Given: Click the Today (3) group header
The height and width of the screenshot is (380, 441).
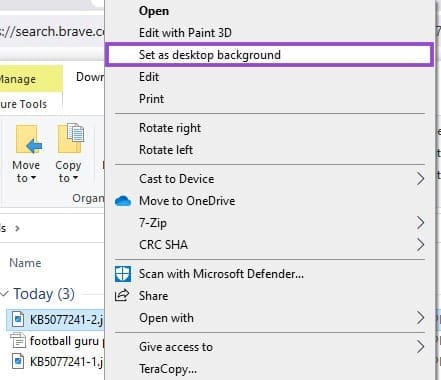Looking at the screenshot, I should (x=44, y=294).
